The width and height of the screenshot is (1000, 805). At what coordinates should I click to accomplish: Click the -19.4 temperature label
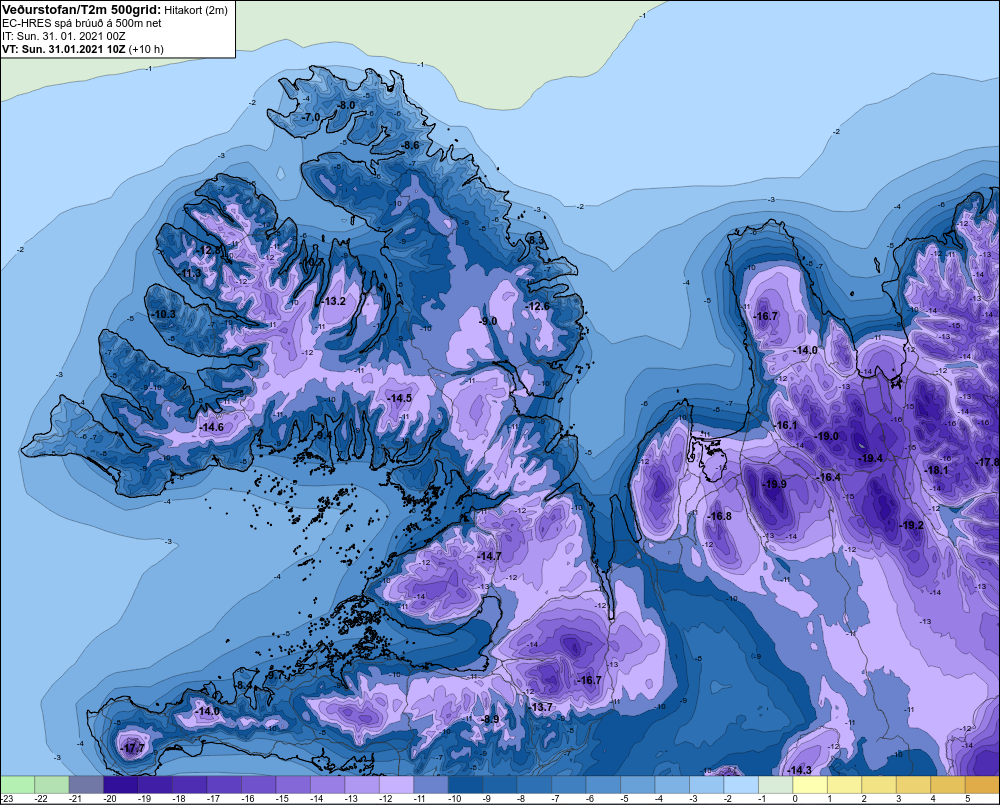point(871,458)
